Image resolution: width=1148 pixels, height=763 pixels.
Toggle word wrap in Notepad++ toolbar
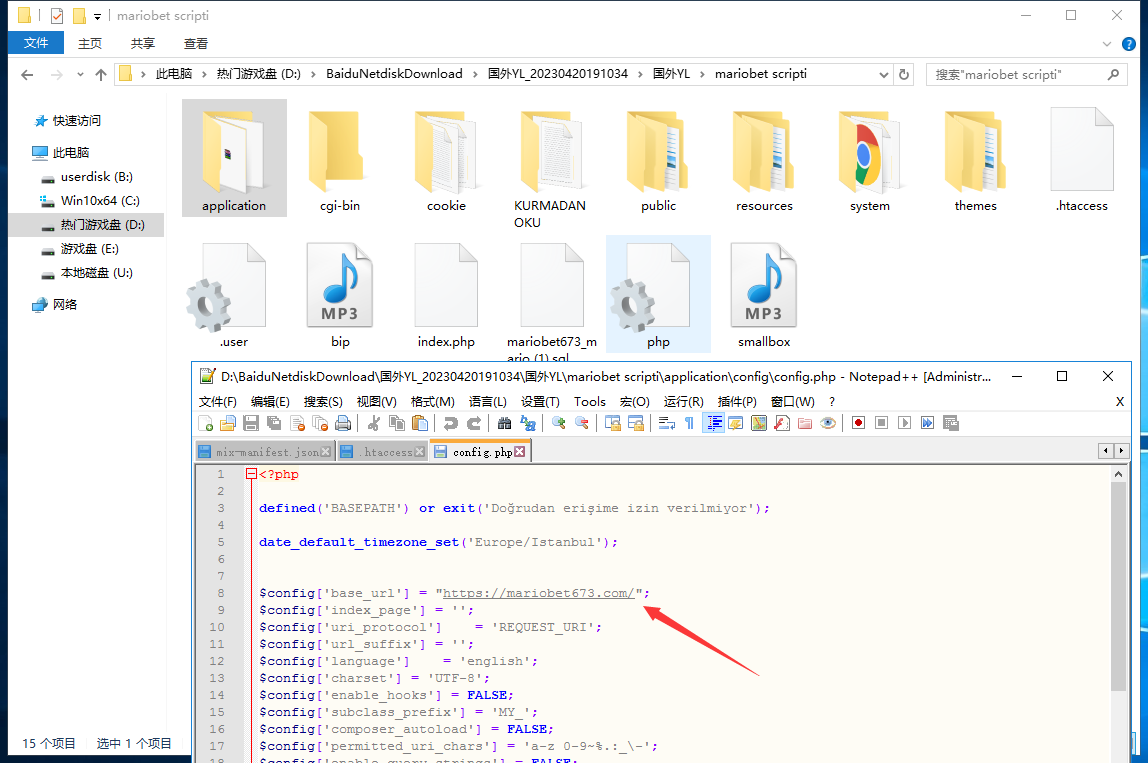click(666, 423)
